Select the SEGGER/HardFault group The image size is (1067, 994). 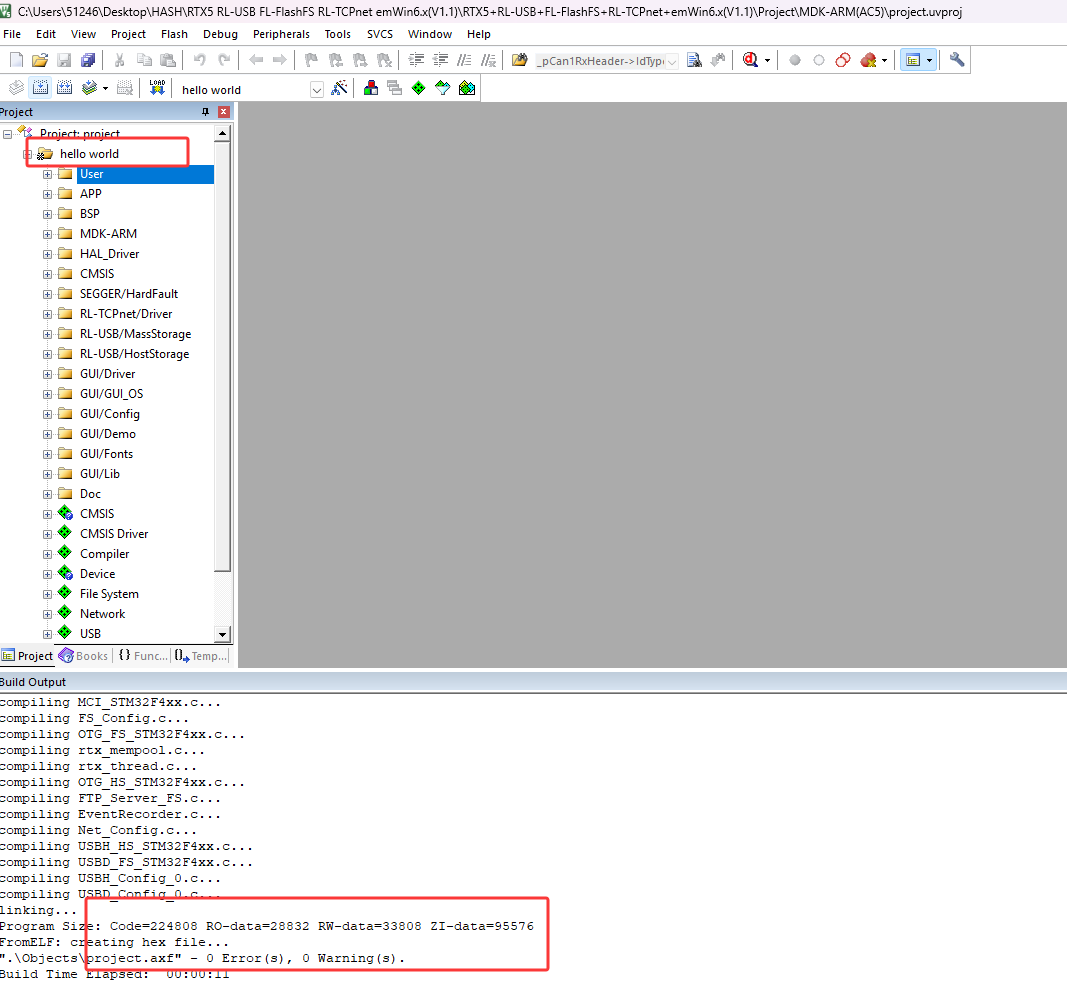[x=129, y=294]
